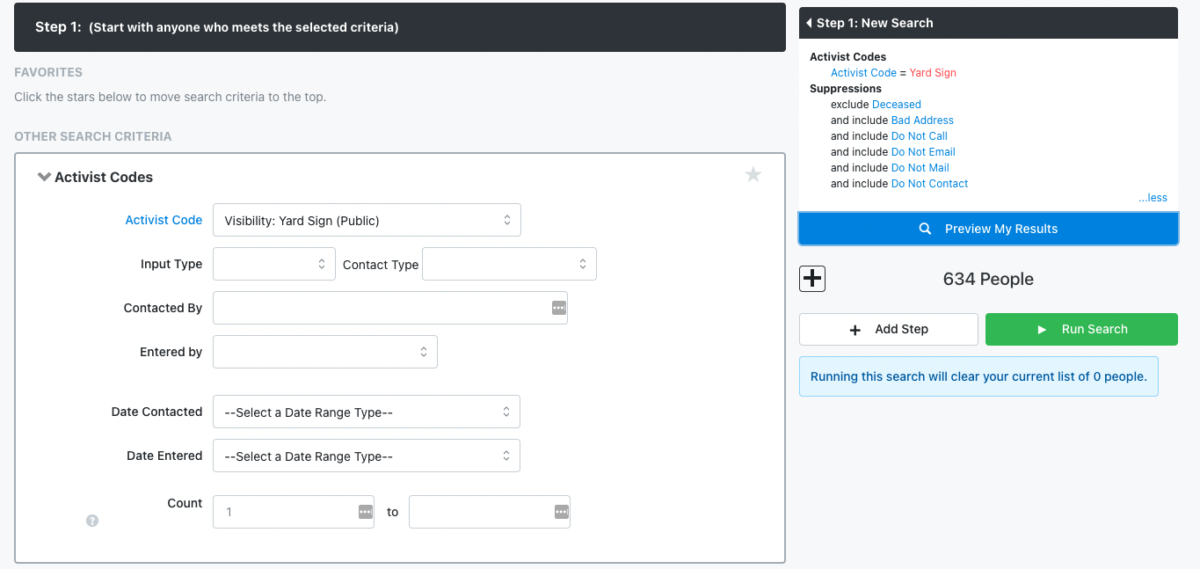This screenshot has width=1200, height=569.
Task: Expand the Contact Type dropdown
Action: tap(509, 264)
